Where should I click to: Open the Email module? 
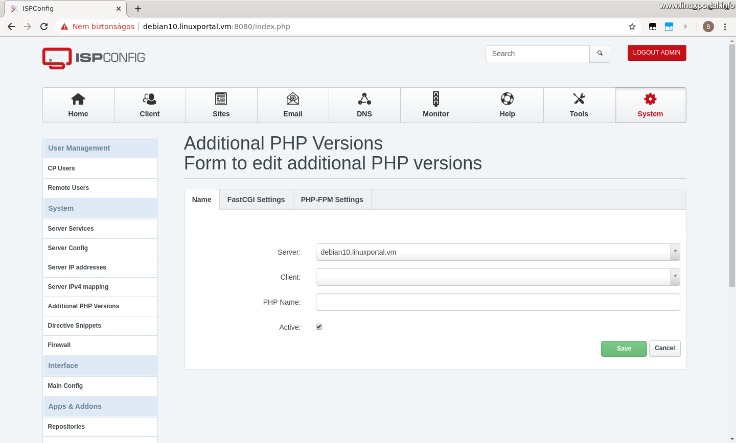[x=293, y=105]
